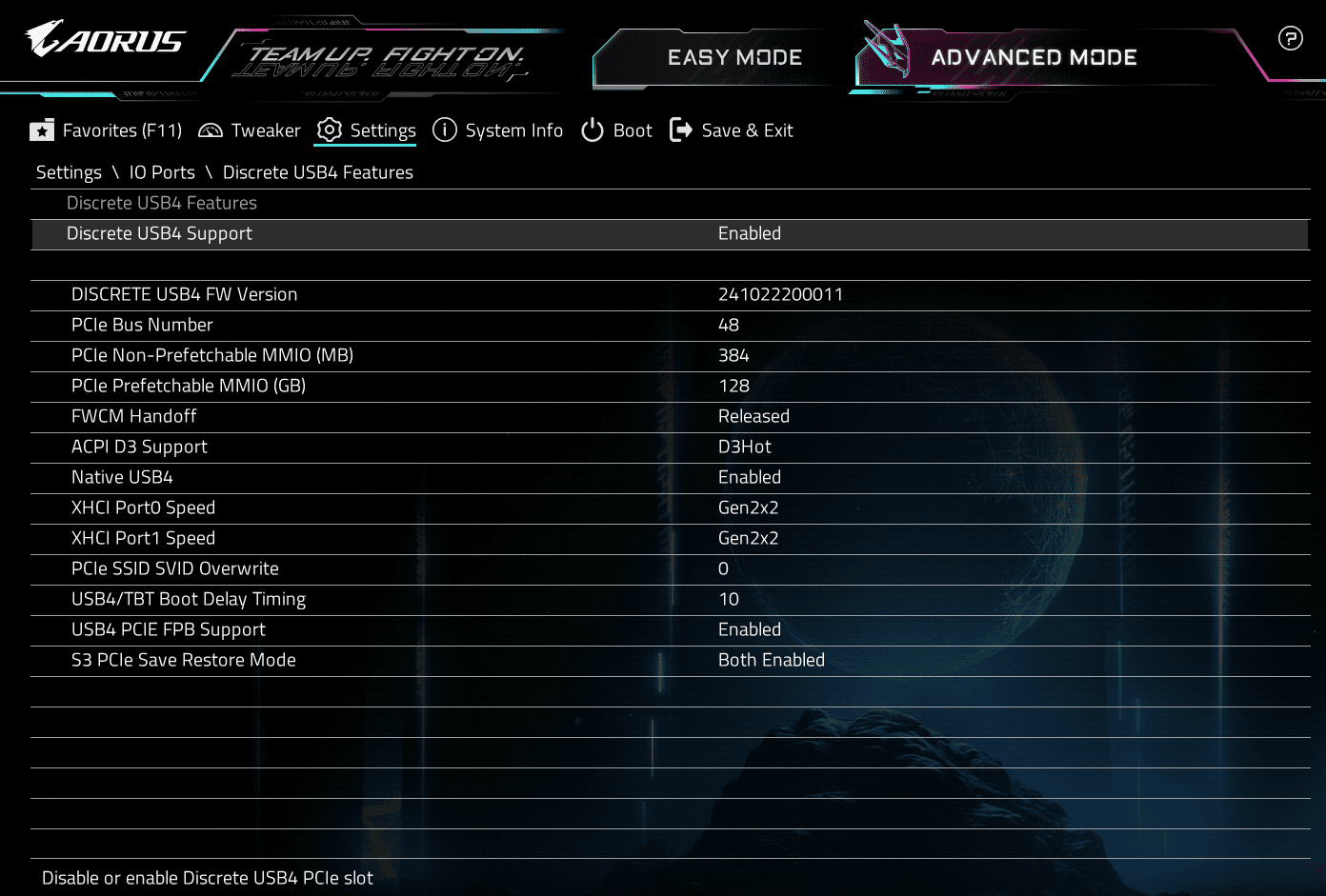Select the Advanced Mode button
This screenshot has height=896, width=1326.
click(x=1034, y=57)
